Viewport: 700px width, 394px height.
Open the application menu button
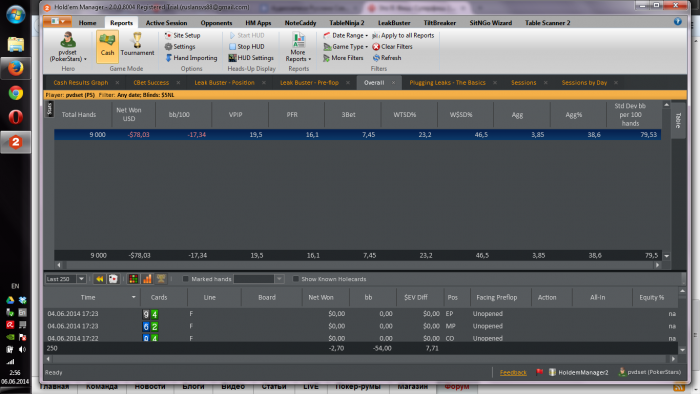58,21
